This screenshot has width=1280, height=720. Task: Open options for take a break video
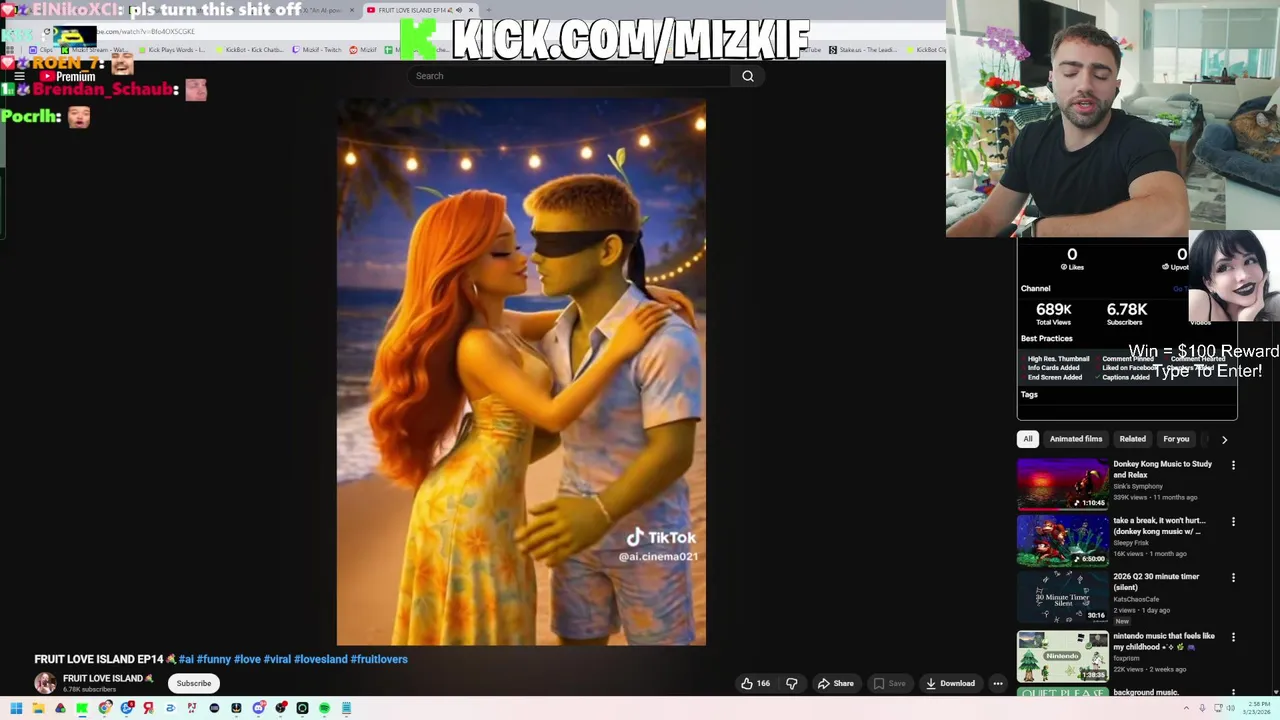click(1233, 522)
